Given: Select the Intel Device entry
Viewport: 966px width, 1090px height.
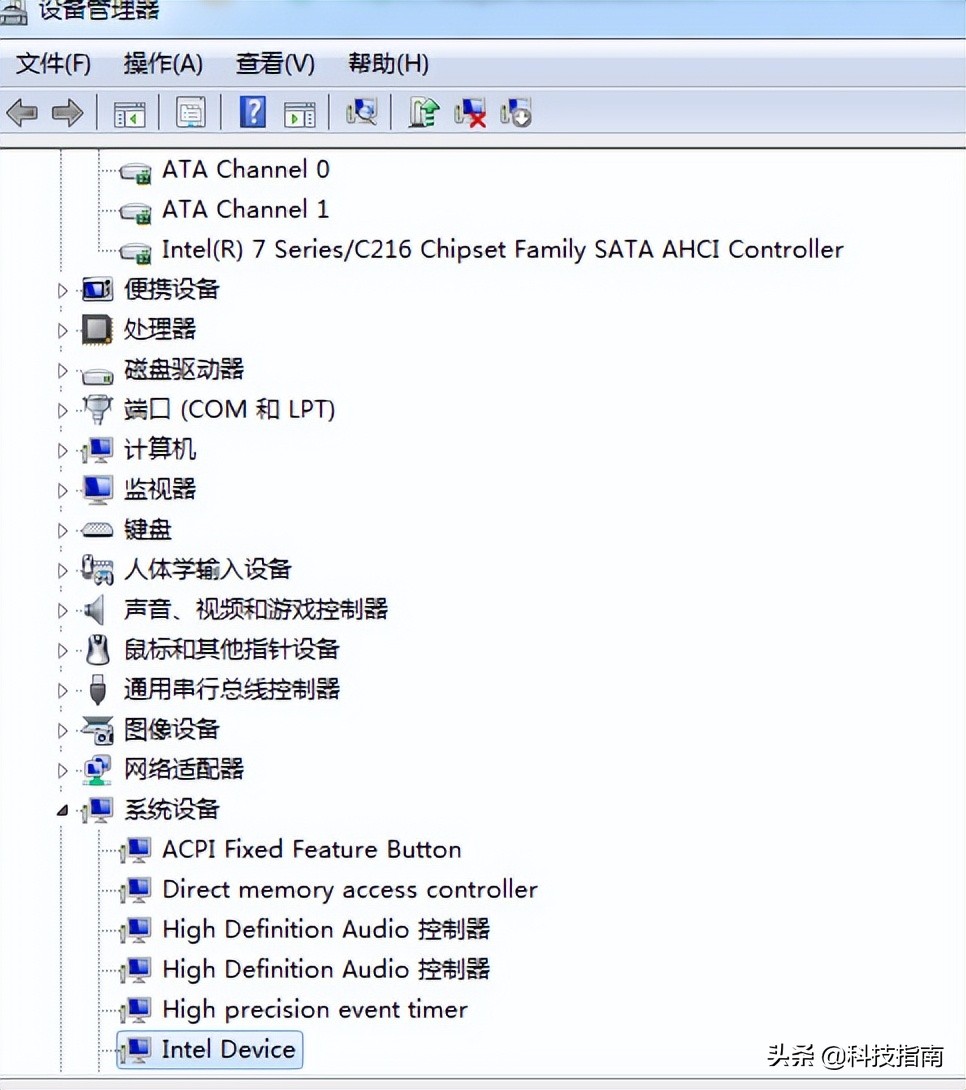Looking at the screenshot, I should (x=228, y=1049).
